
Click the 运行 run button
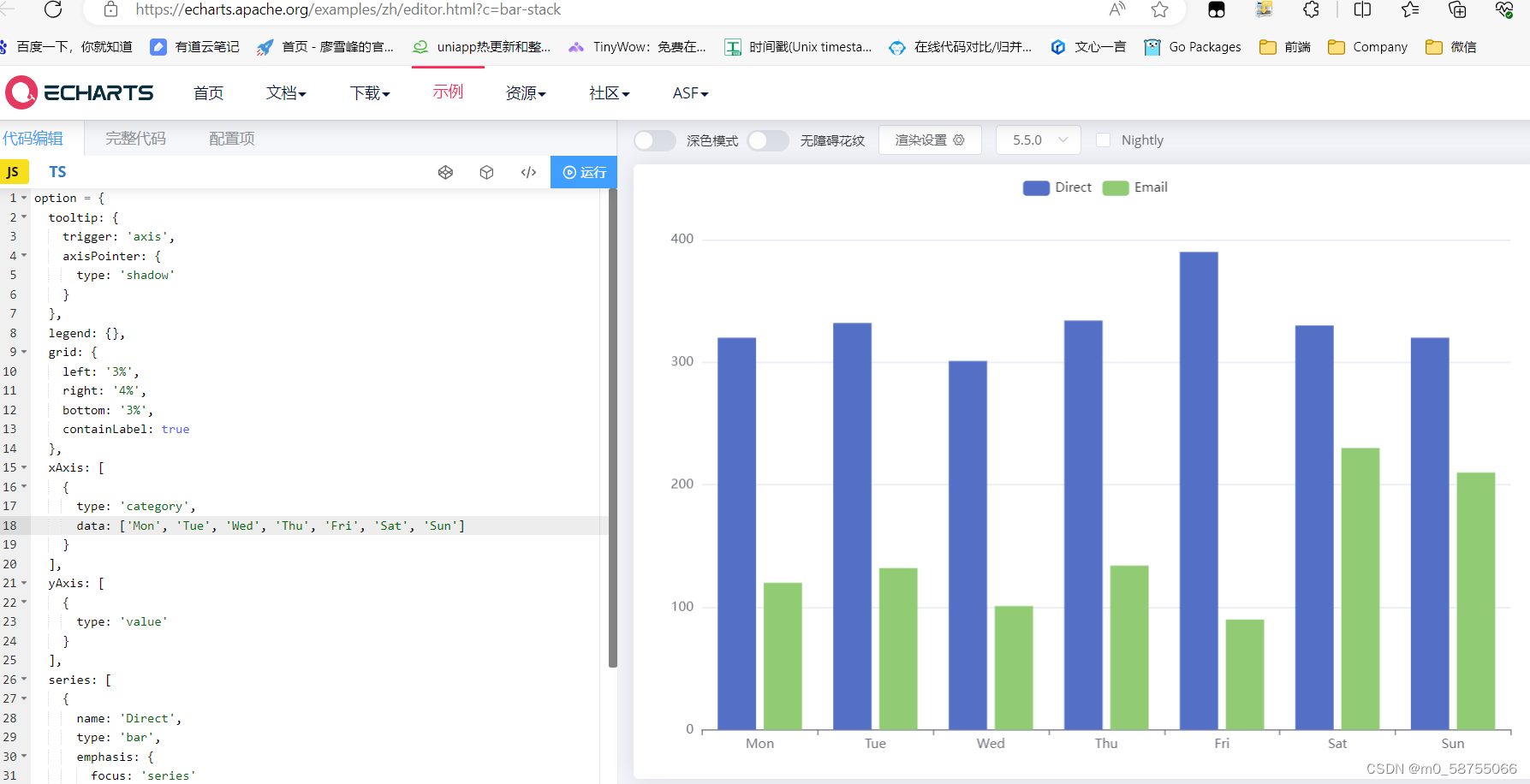[583, 172]
